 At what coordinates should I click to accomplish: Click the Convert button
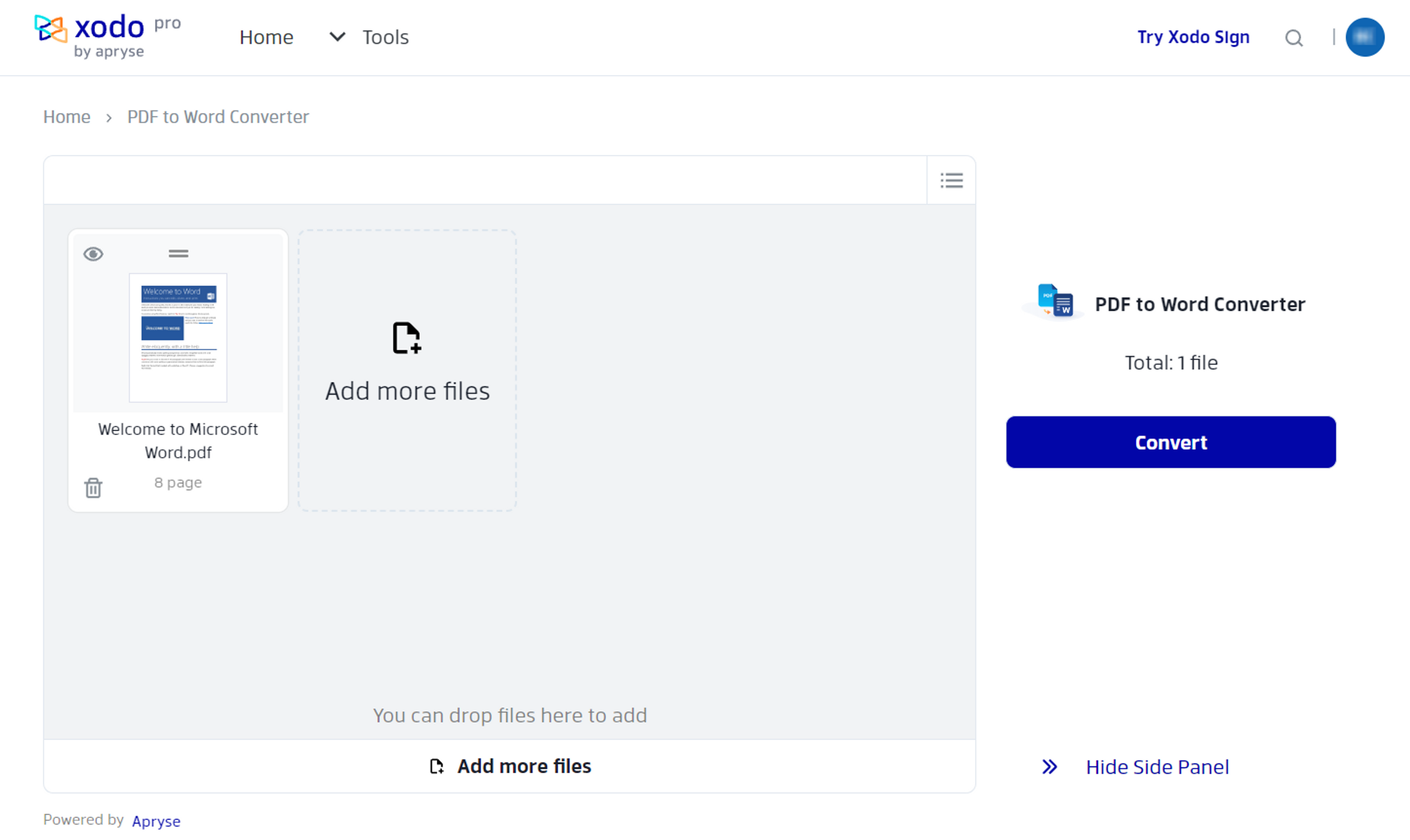[1171, 442]
